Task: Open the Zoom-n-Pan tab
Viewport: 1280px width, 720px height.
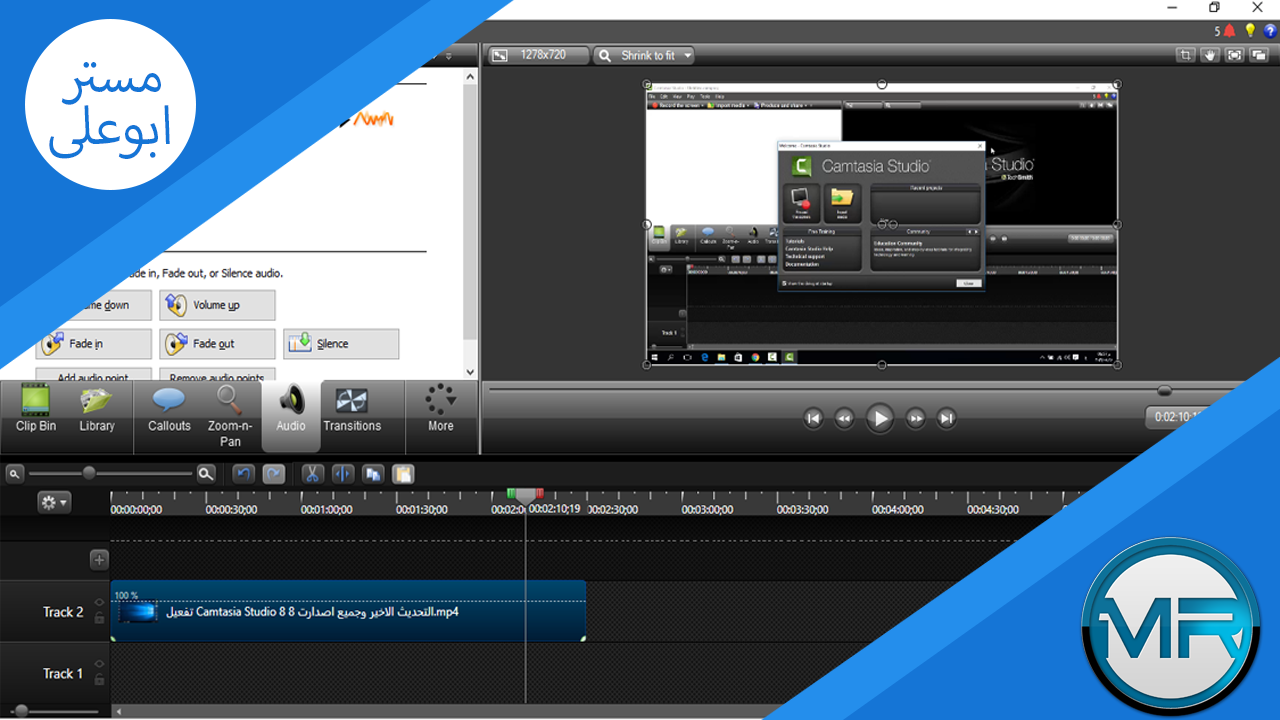Action: 230,415
